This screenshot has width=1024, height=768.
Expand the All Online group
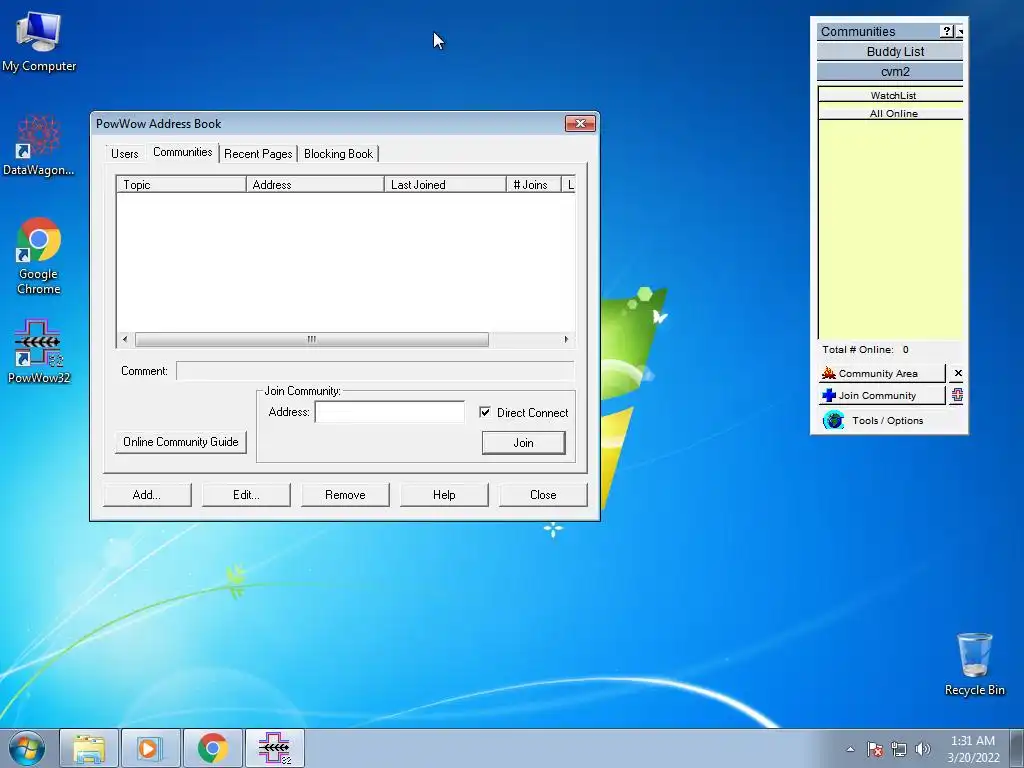click(x=891, y=112)
